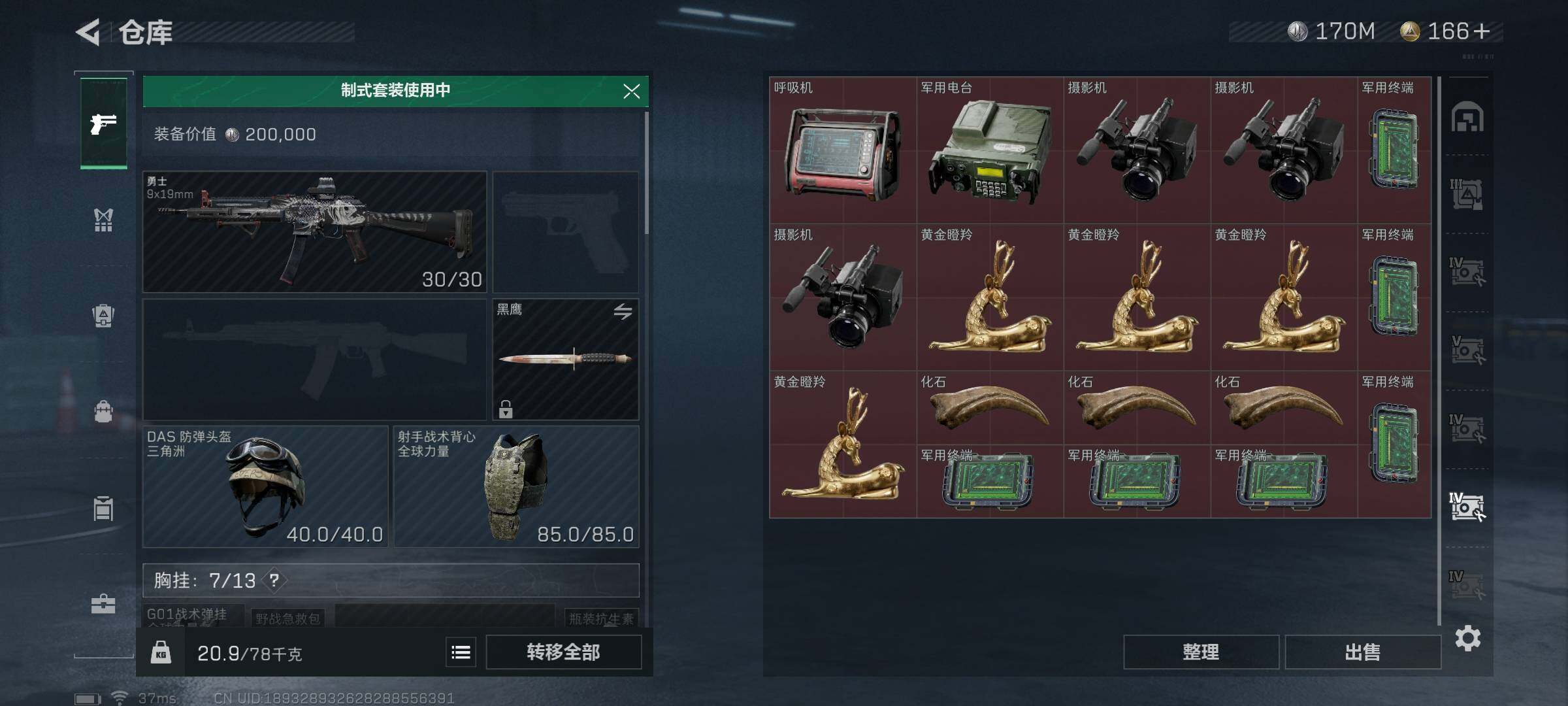Image resolution: width=1568 pixels, height=706 pixels.
Task: Swap the 黑鹰 knife with the swap arrows
Action: pyautogui.click(x=623, y=312)
